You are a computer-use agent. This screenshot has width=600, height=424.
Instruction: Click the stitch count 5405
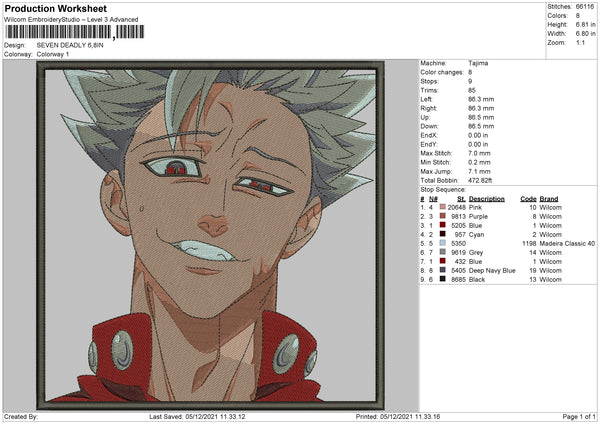point(458,271)
